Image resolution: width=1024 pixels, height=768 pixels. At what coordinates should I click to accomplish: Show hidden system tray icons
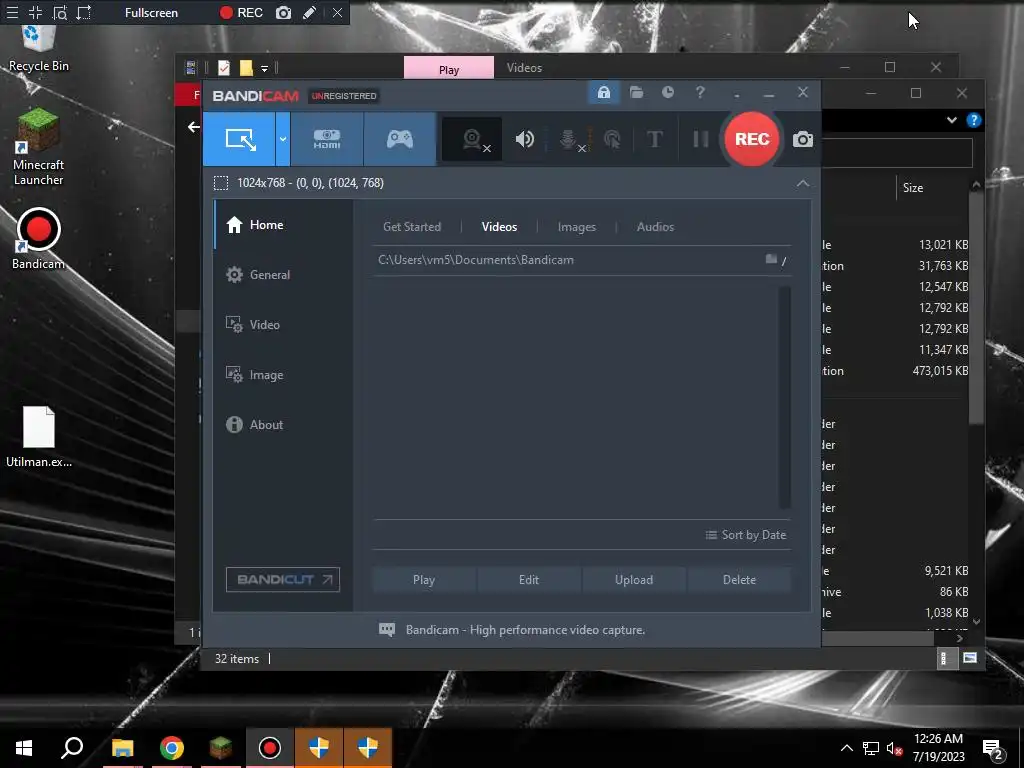tap(846, 748)
